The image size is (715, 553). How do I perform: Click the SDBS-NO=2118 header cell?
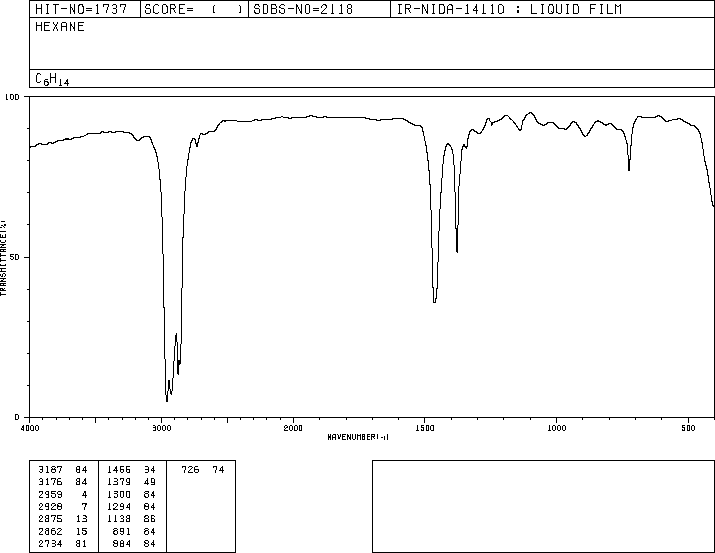(319, 9)
